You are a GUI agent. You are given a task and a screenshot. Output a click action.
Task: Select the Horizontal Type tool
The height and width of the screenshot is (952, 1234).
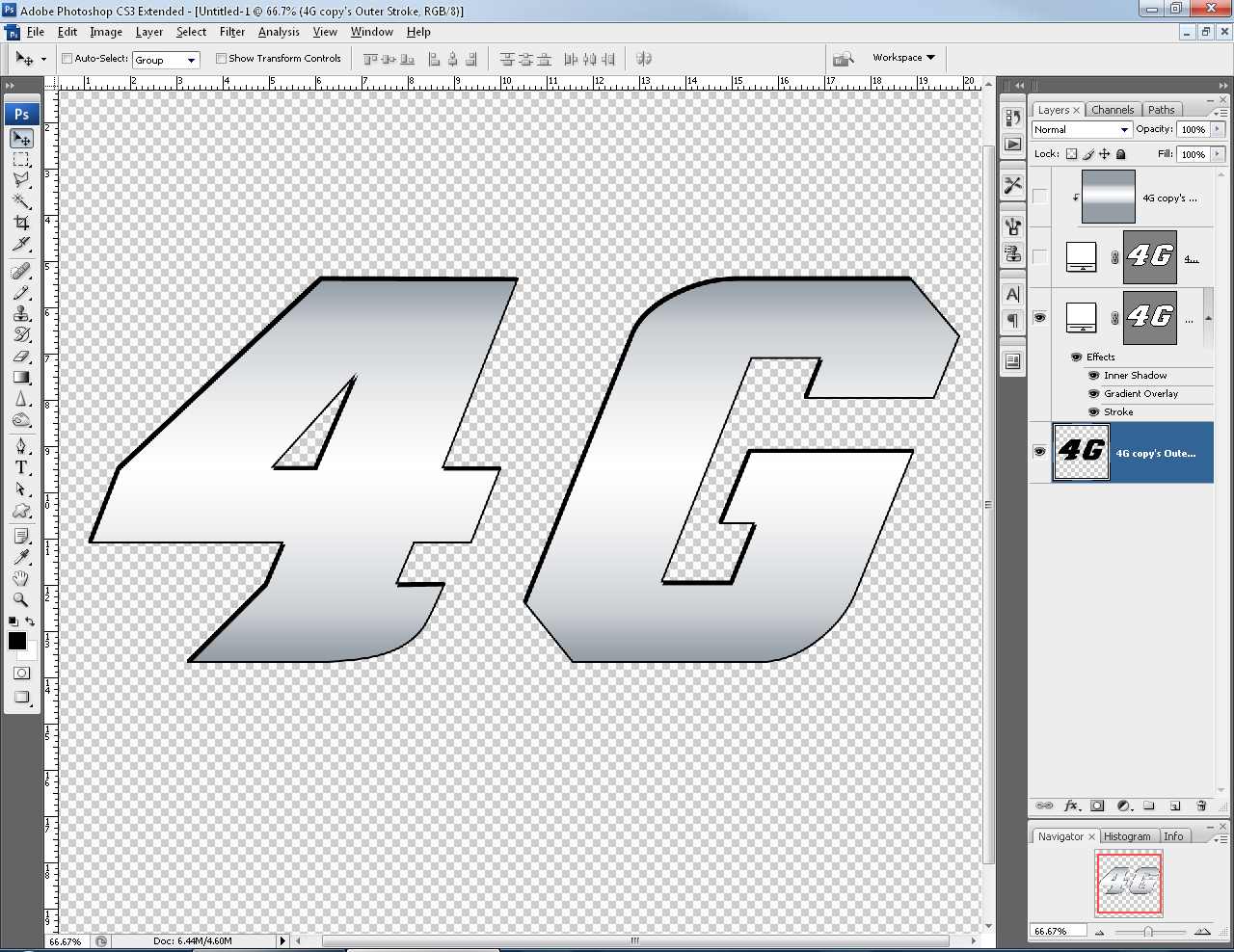pyautogui.click(x=21, y=467)
